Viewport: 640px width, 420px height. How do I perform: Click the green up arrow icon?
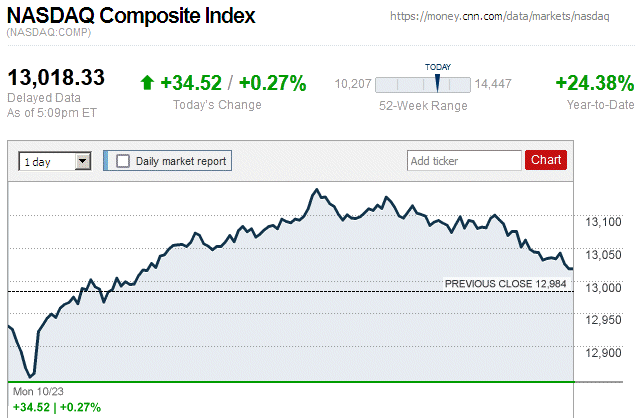(147, 83)
